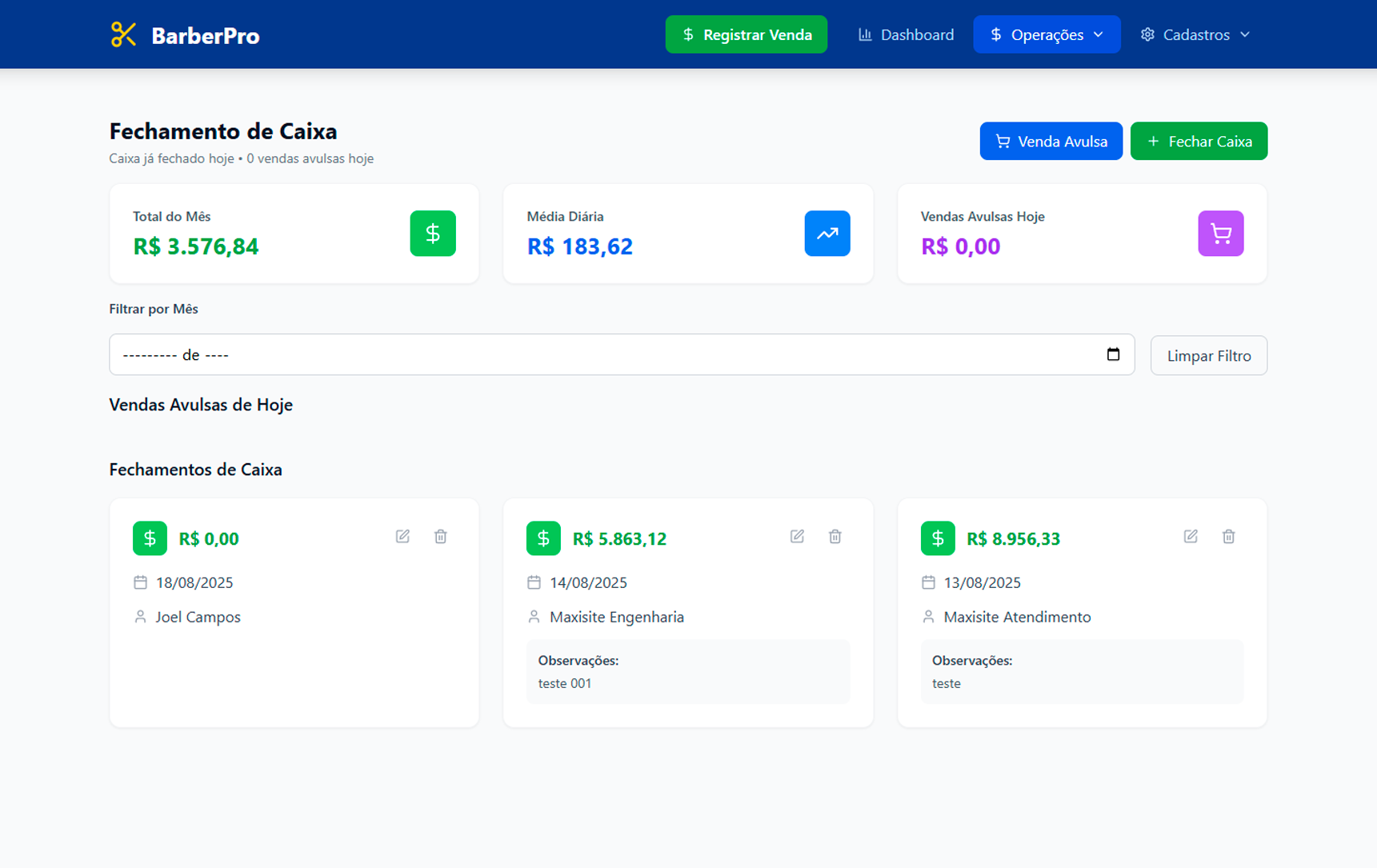1377x868 pixels.
Task: Delete the R$ 5.863,12 closing record
Action: tap(835, 537)
